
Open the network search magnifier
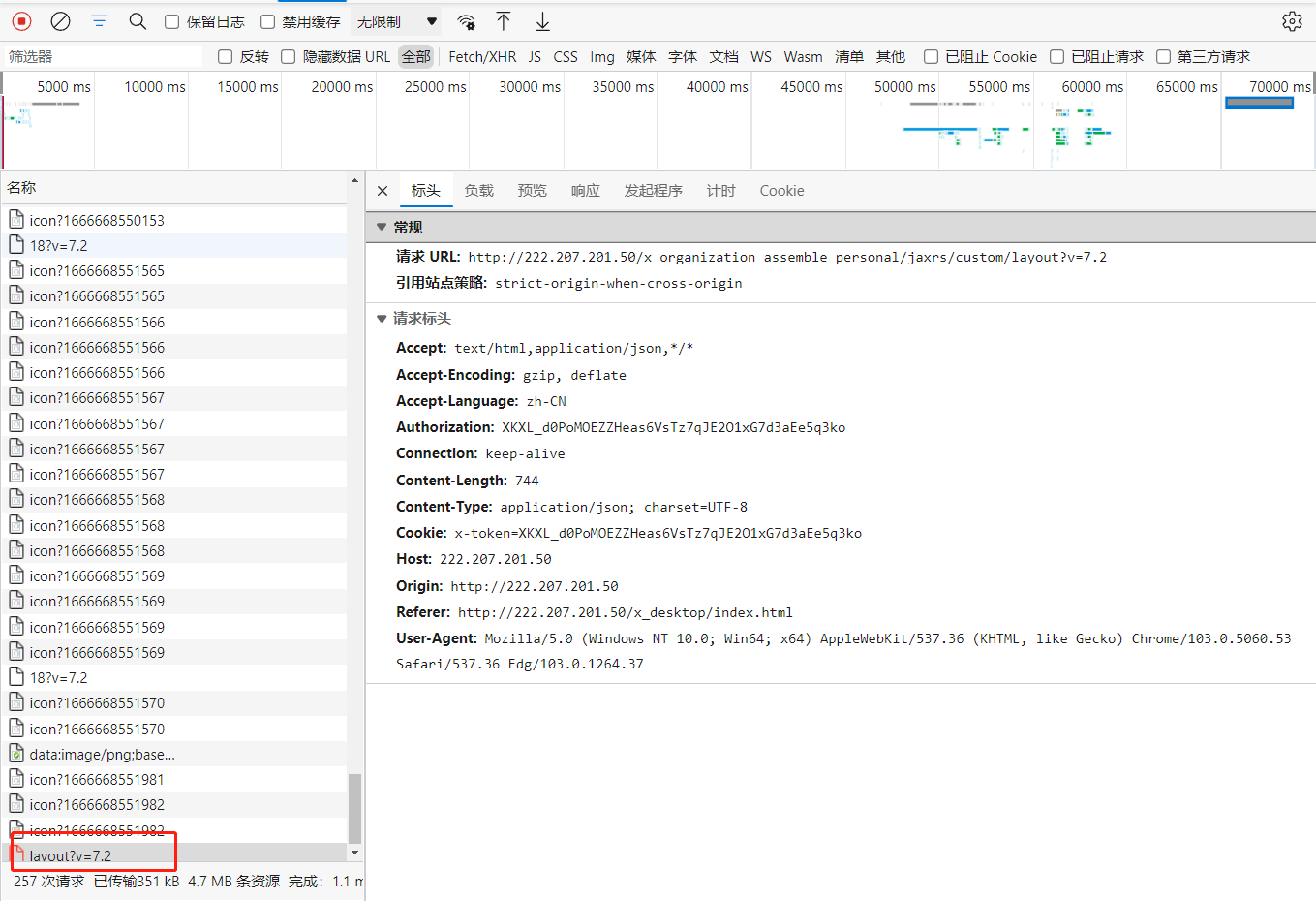click(138, 21)
